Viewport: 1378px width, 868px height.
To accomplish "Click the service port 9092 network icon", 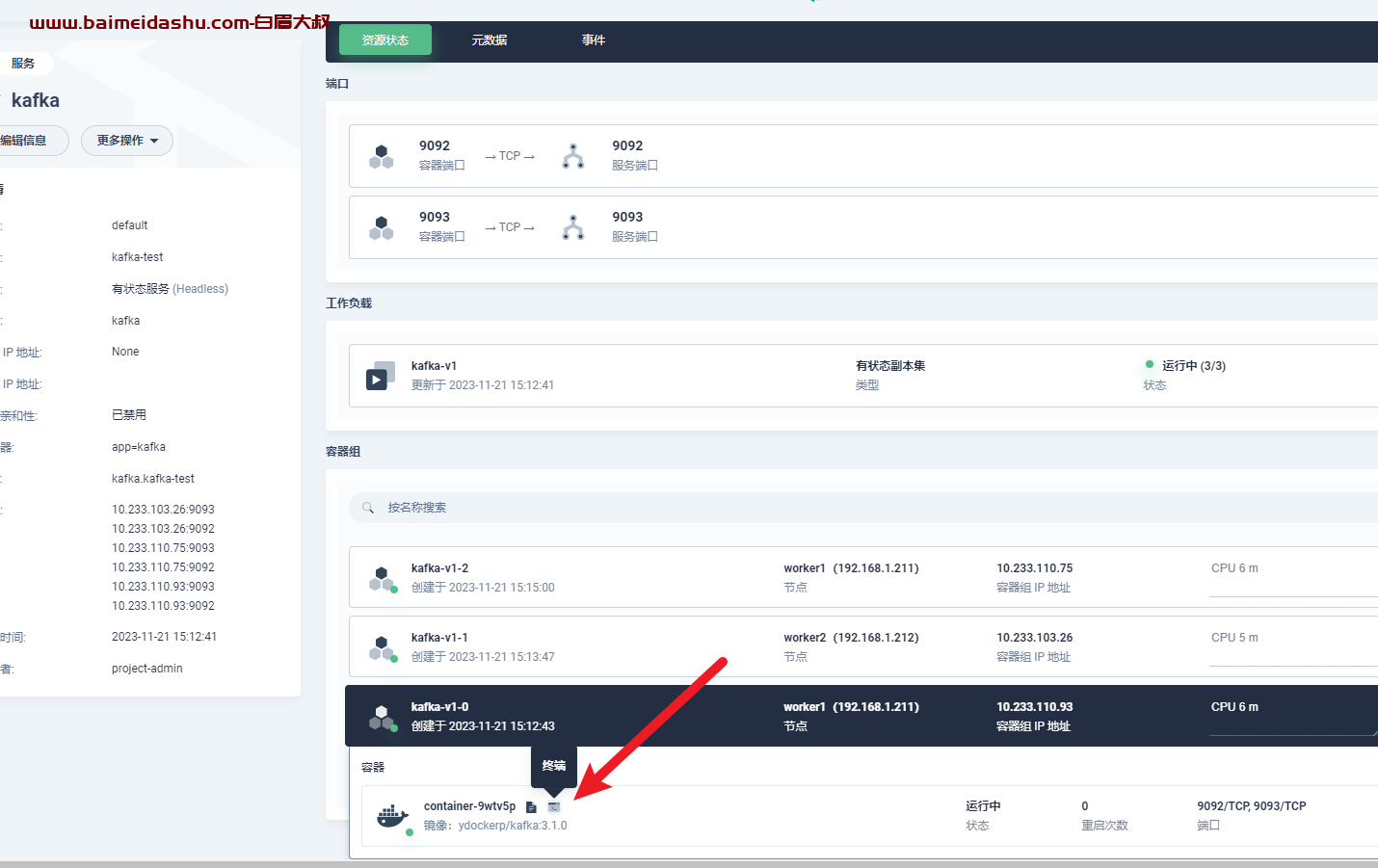I will 573,156.
